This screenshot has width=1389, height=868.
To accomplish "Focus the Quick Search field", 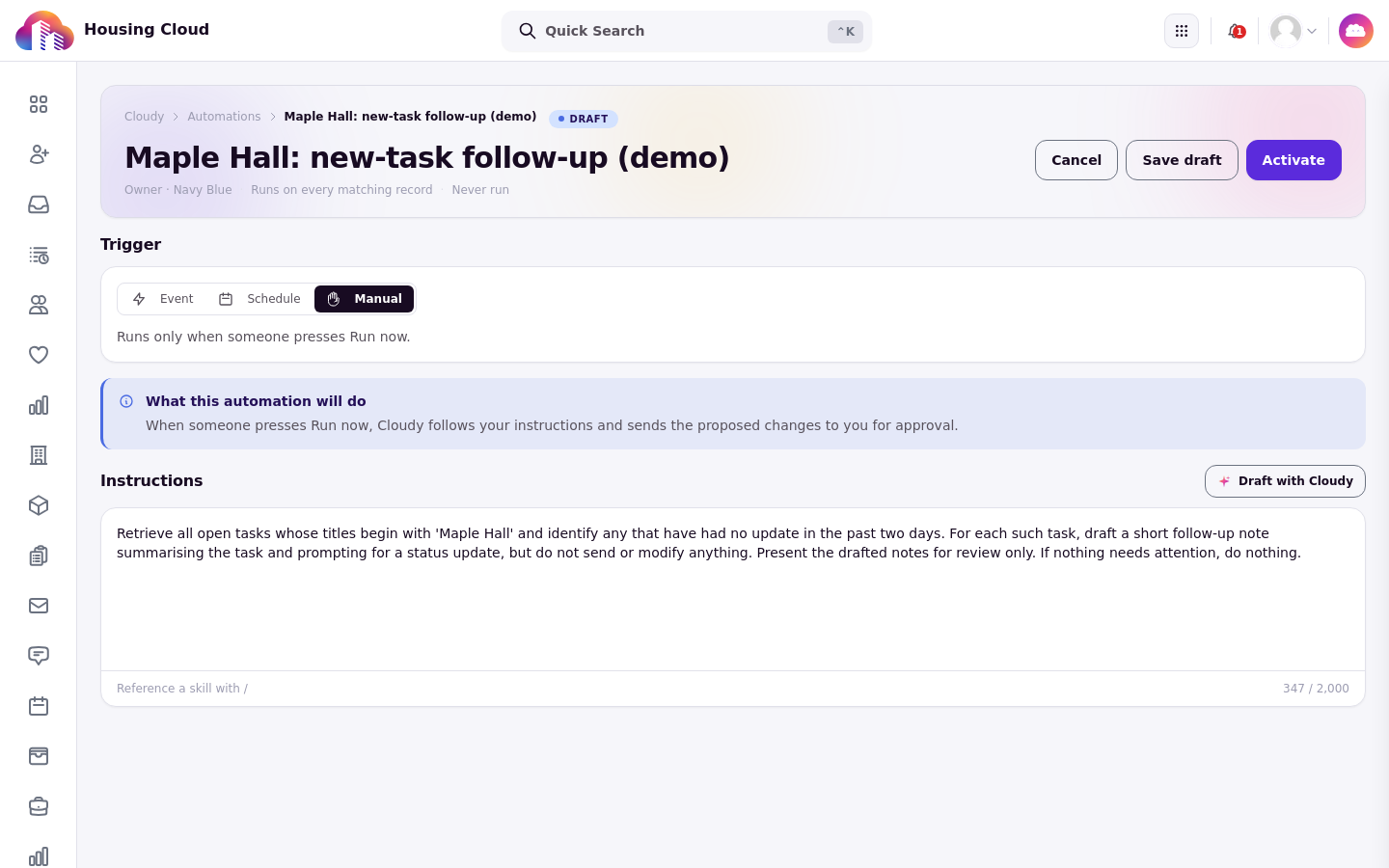I will pos(687,31).
